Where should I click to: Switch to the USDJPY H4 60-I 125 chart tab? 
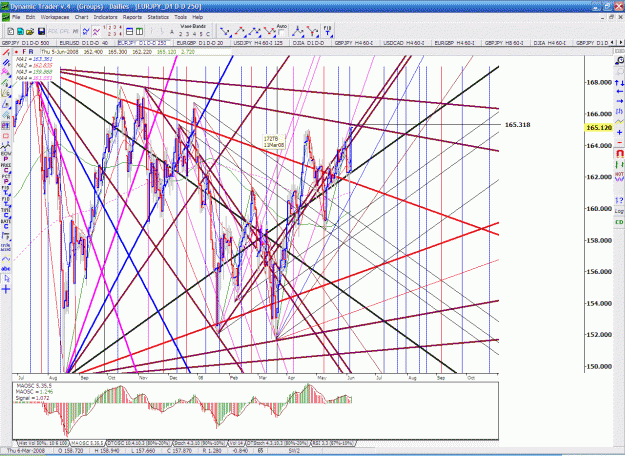coord(258,43)
